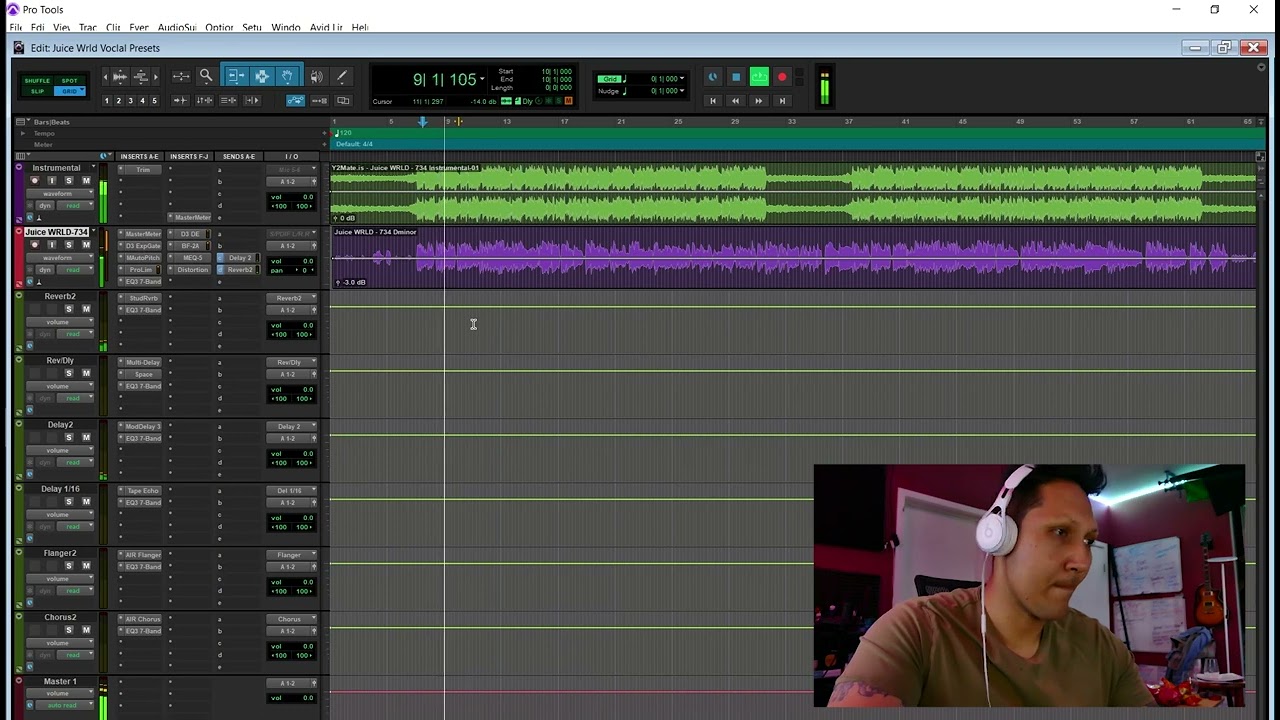Image resolution: width=1280 pixels, height=720 pixels.
Task: Click the Fast Forward button
Action: [x=758, y=100]
